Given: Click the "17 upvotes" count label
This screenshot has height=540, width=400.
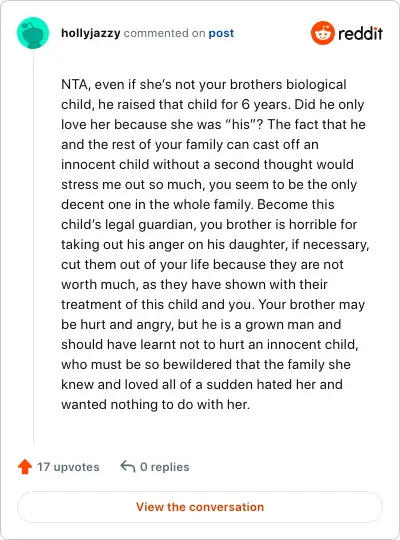Looking at the screenshot, I should (x=68, y=467).
